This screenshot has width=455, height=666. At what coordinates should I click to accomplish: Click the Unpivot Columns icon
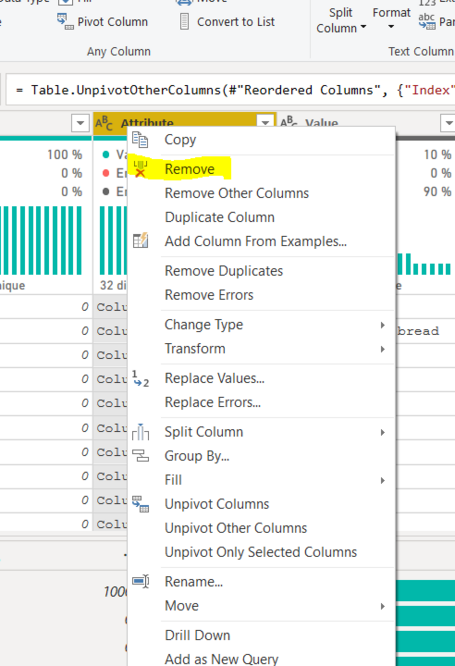140,504
